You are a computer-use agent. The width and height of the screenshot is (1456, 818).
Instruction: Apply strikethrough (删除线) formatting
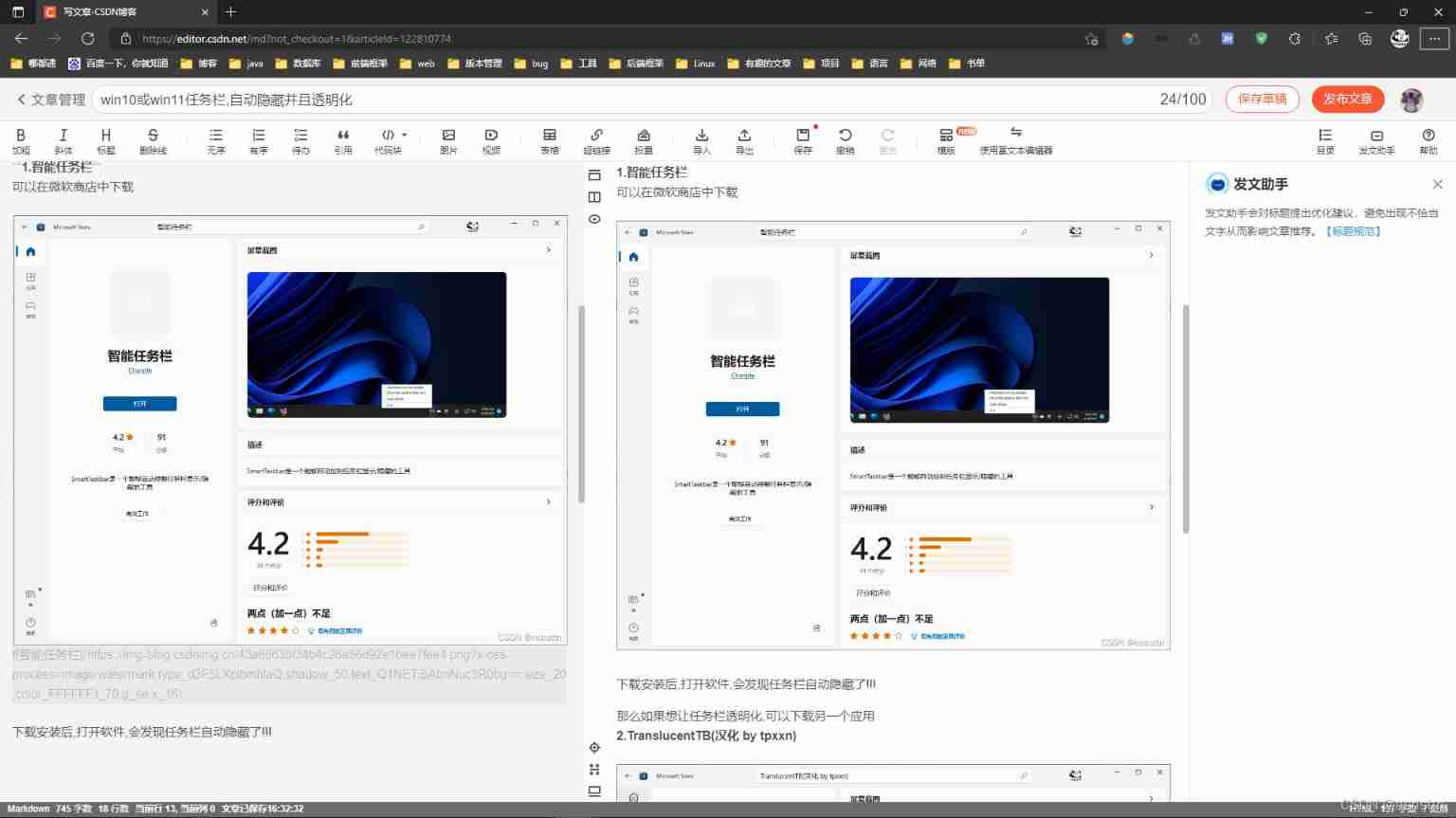click(153, 140)
